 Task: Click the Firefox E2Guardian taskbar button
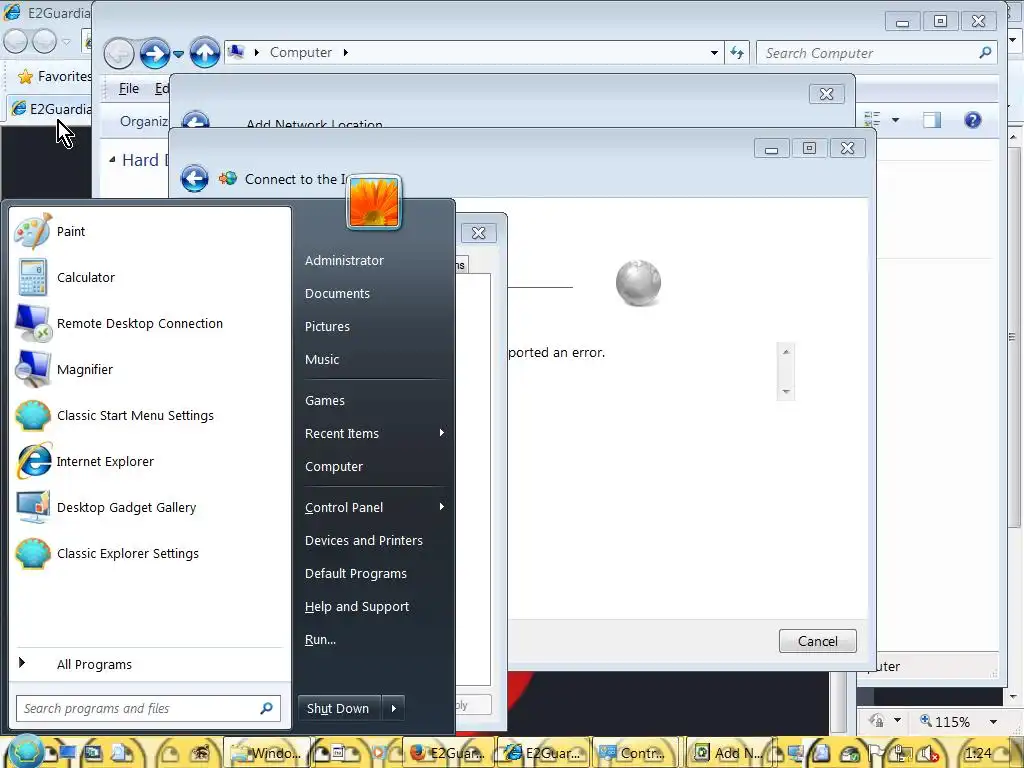(x=448, y=753)
